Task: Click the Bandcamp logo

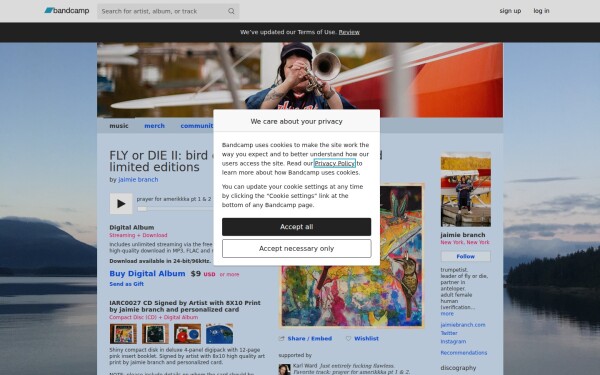Action: click(x=67, y=11)
